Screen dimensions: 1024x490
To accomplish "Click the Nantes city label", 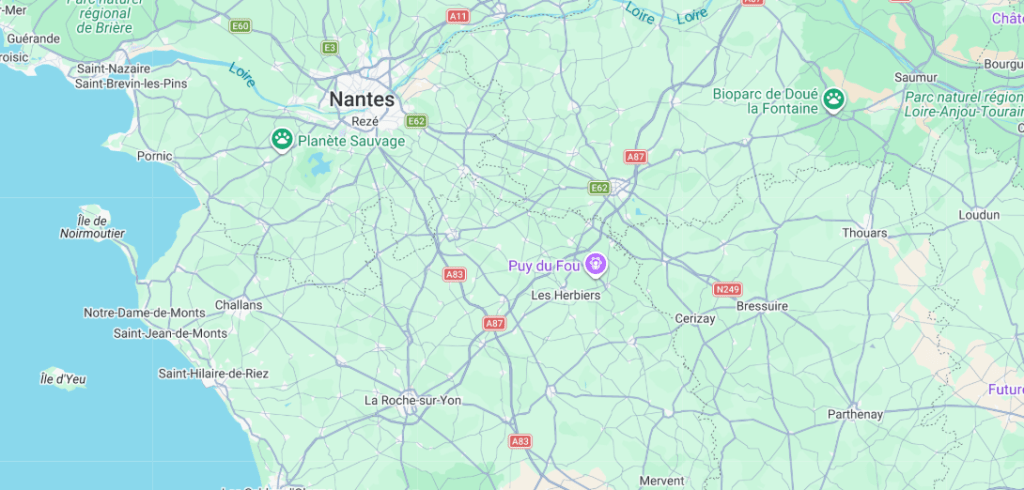I will click(x=362, y=99).
